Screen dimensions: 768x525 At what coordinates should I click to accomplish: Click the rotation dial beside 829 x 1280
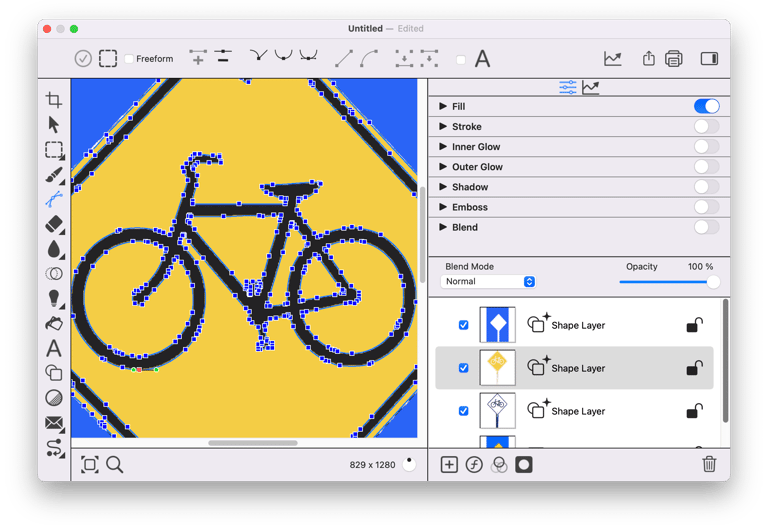tap(409, 464)
